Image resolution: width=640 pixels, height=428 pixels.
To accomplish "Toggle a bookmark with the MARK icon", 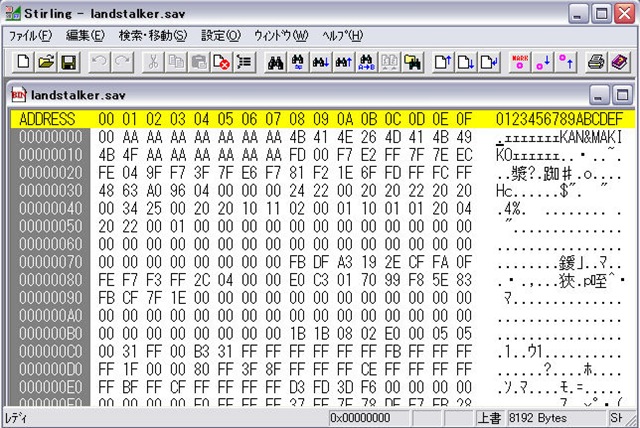I will [520, 62].
